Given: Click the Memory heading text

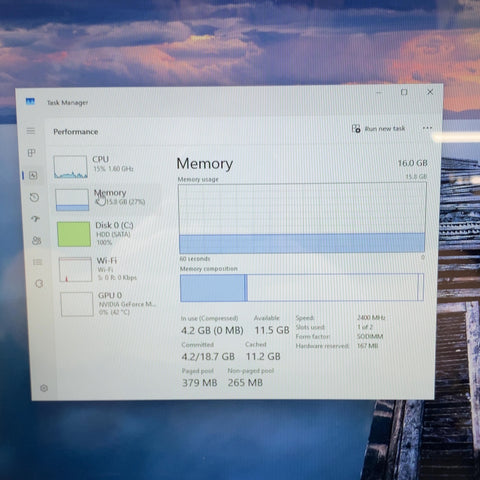Looking at the screenshot, I should click(x=205, y=164).
